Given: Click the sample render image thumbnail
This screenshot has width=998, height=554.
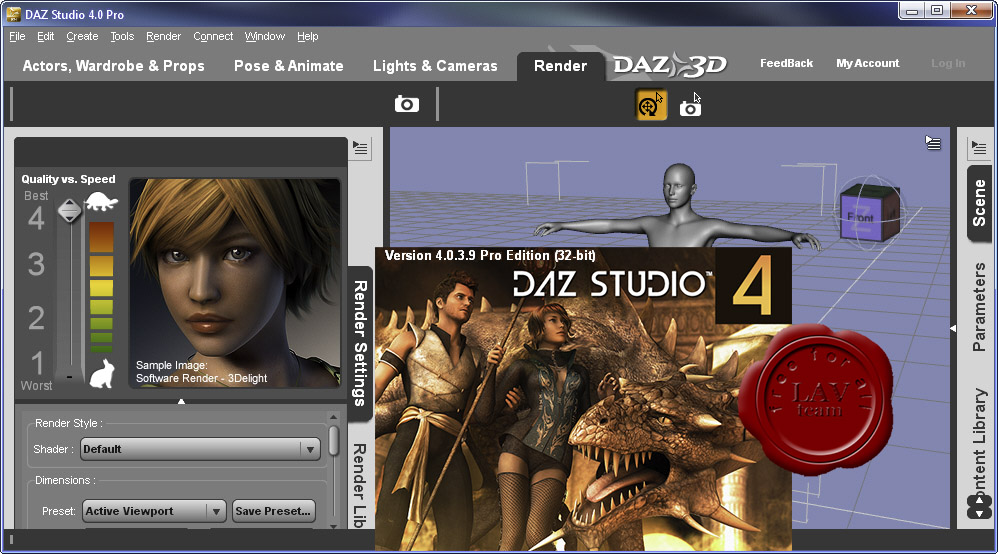Looking at the screenshot, I should point(235,283).
